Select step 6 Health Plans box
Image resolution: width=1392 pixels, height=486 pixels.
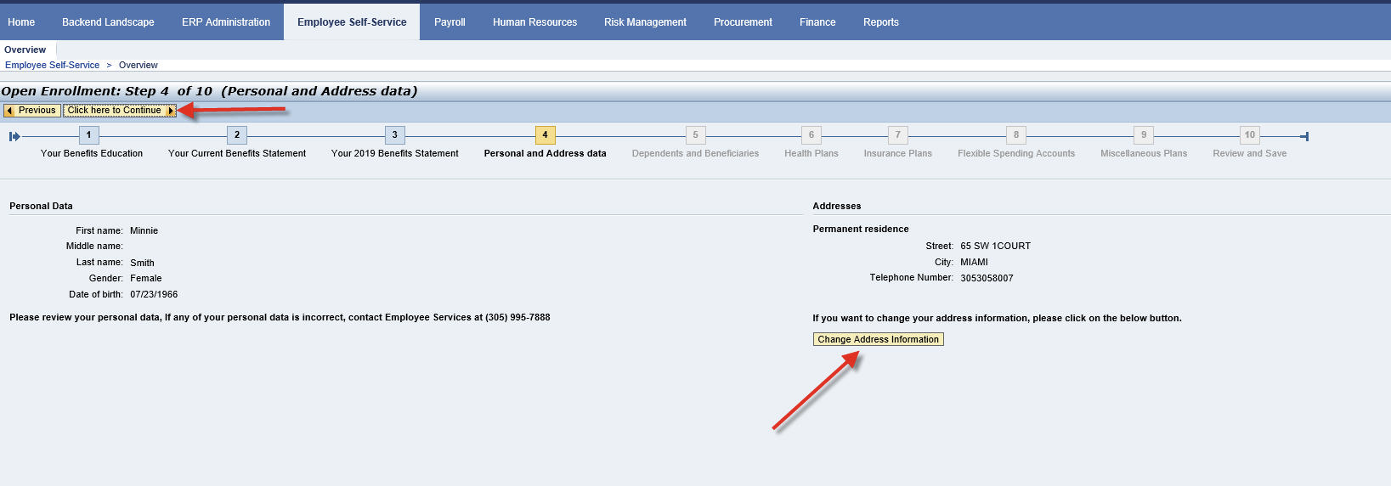[x=811, y=135]
